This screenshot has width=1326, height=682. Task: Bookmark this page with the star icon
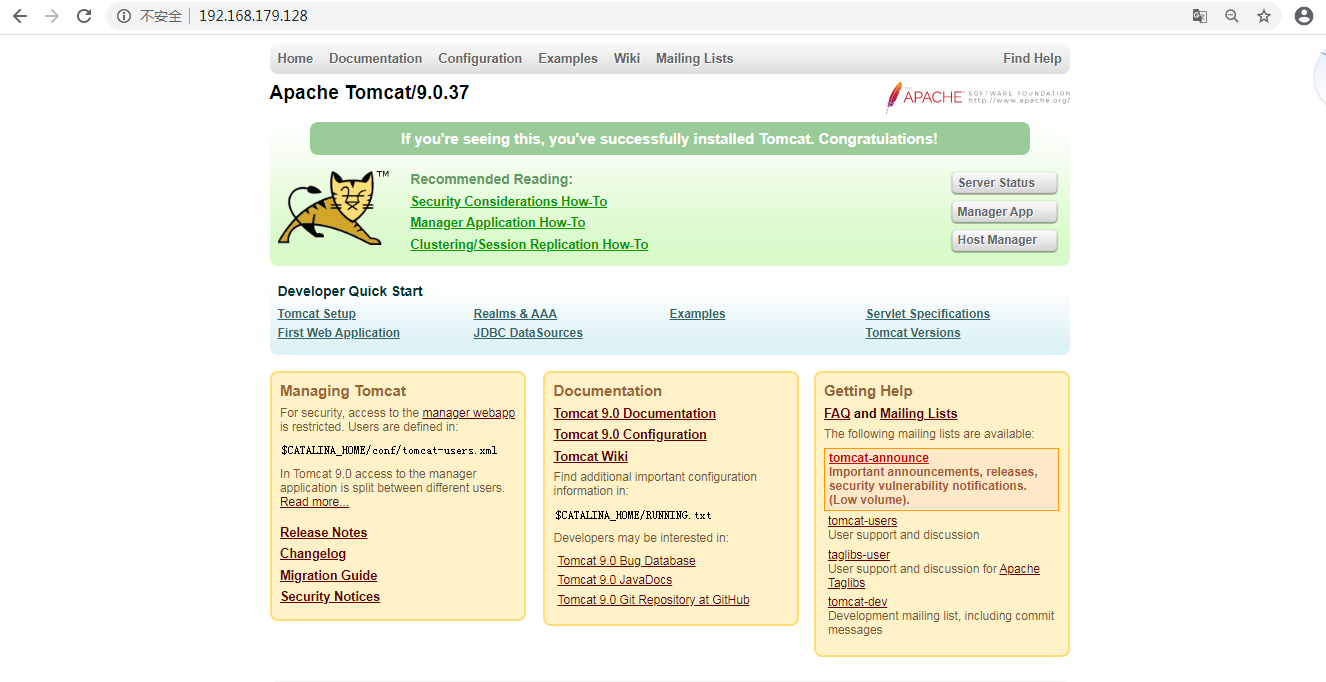(1264, 16)
